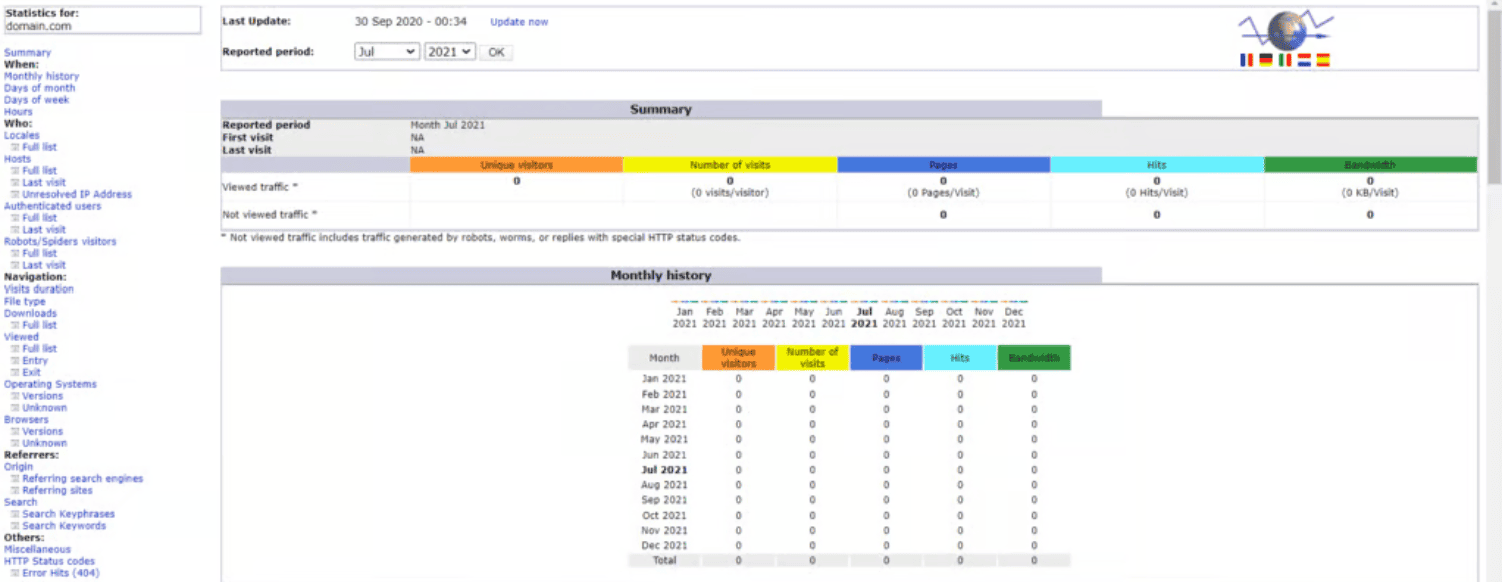Click list icon beside Locales Full list
Viewport: 1504px width, 582px height.
pos(15,147)
